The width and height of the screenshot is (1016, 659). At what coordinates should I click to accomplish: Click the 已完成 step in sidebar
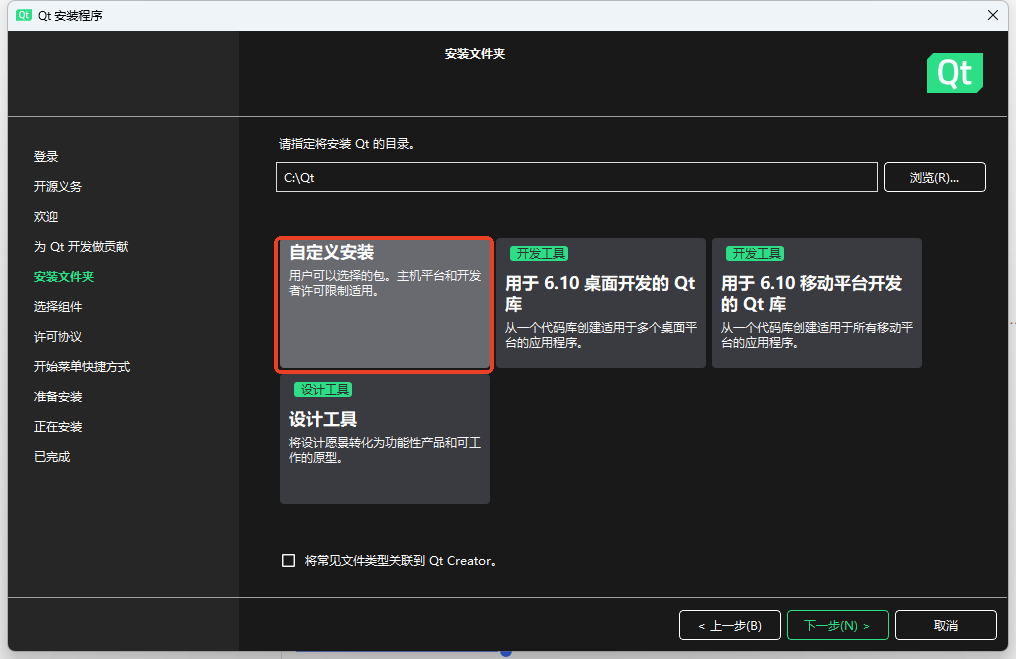point(52,457)
